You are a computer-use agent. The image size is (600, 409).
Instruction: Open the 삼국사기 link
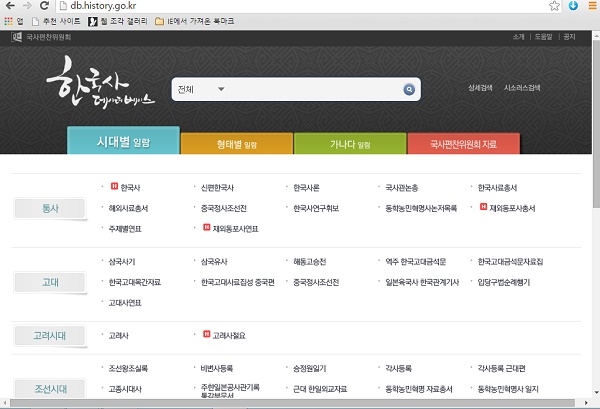coord(122,262)
